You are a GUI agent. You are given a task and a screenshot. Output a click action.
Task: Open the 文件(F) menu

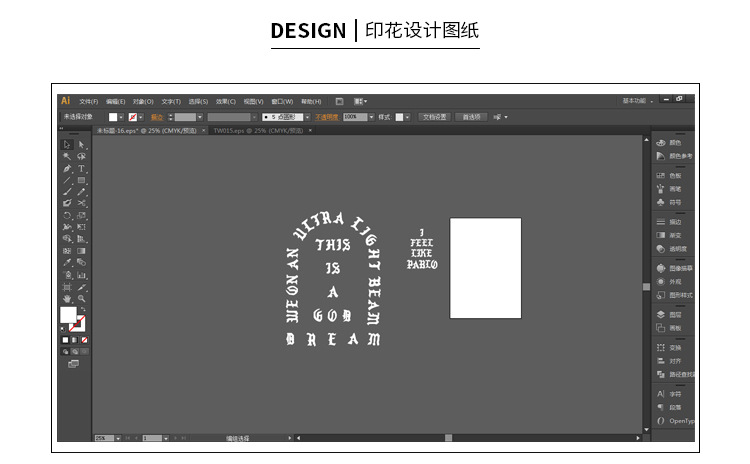tap(88, 101)
